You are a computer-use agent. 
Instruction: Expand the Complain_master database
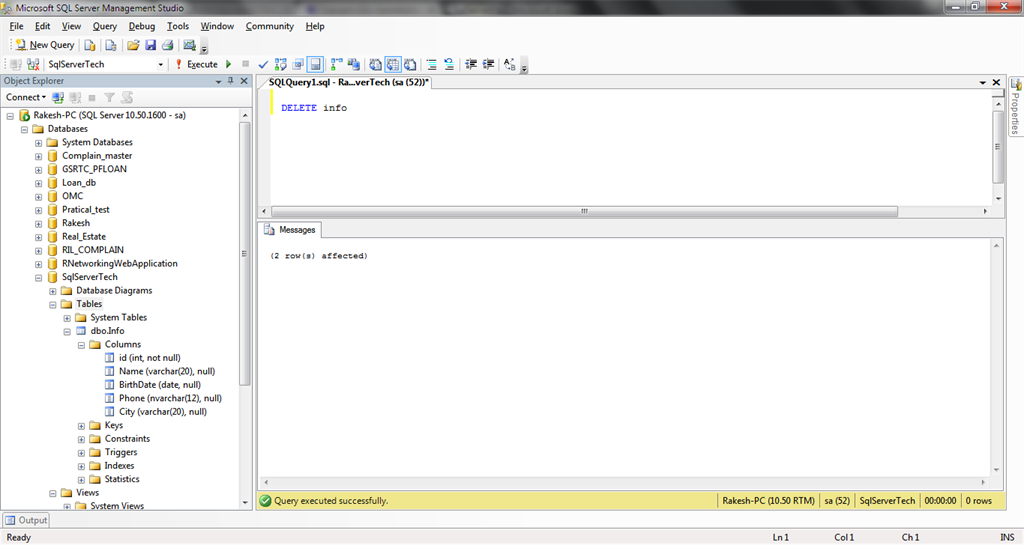(x=39, y=156)
